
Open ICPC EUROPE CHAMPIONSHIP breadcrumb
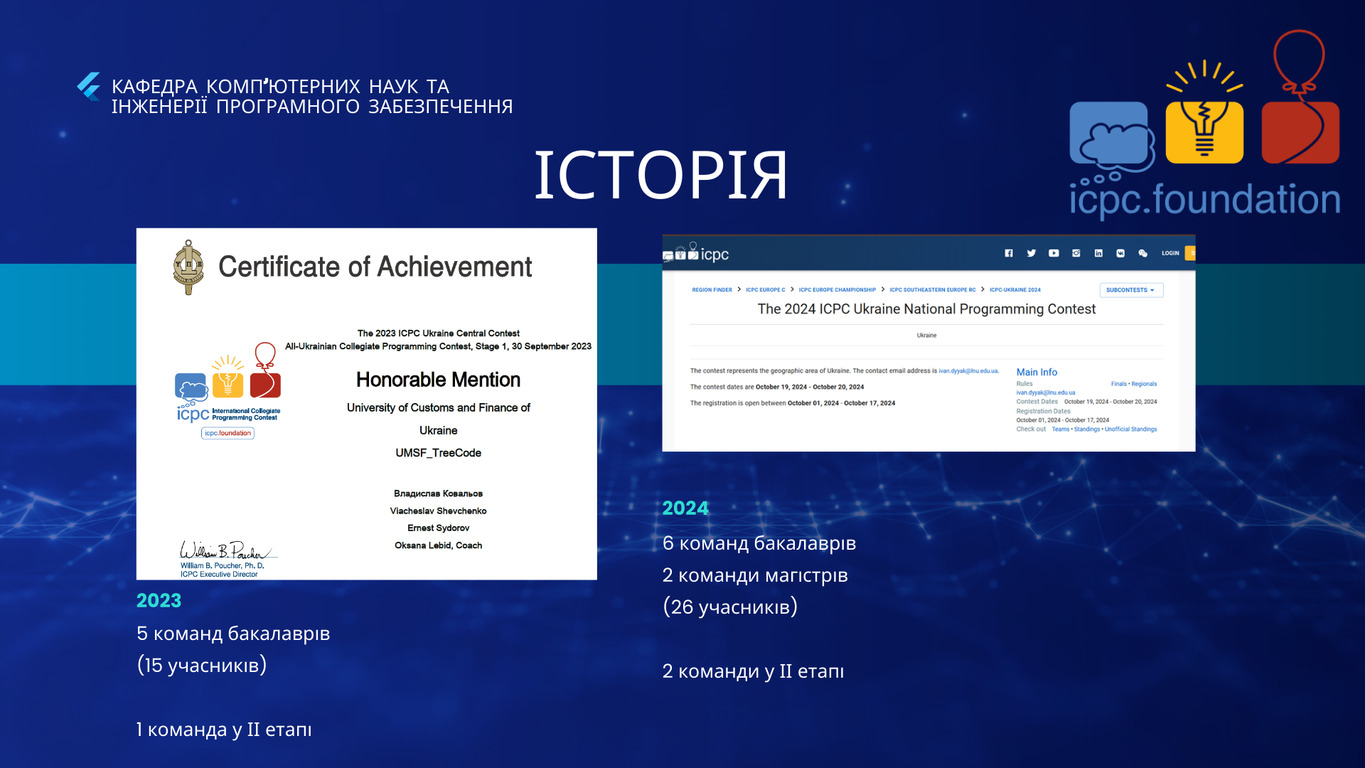837,290
